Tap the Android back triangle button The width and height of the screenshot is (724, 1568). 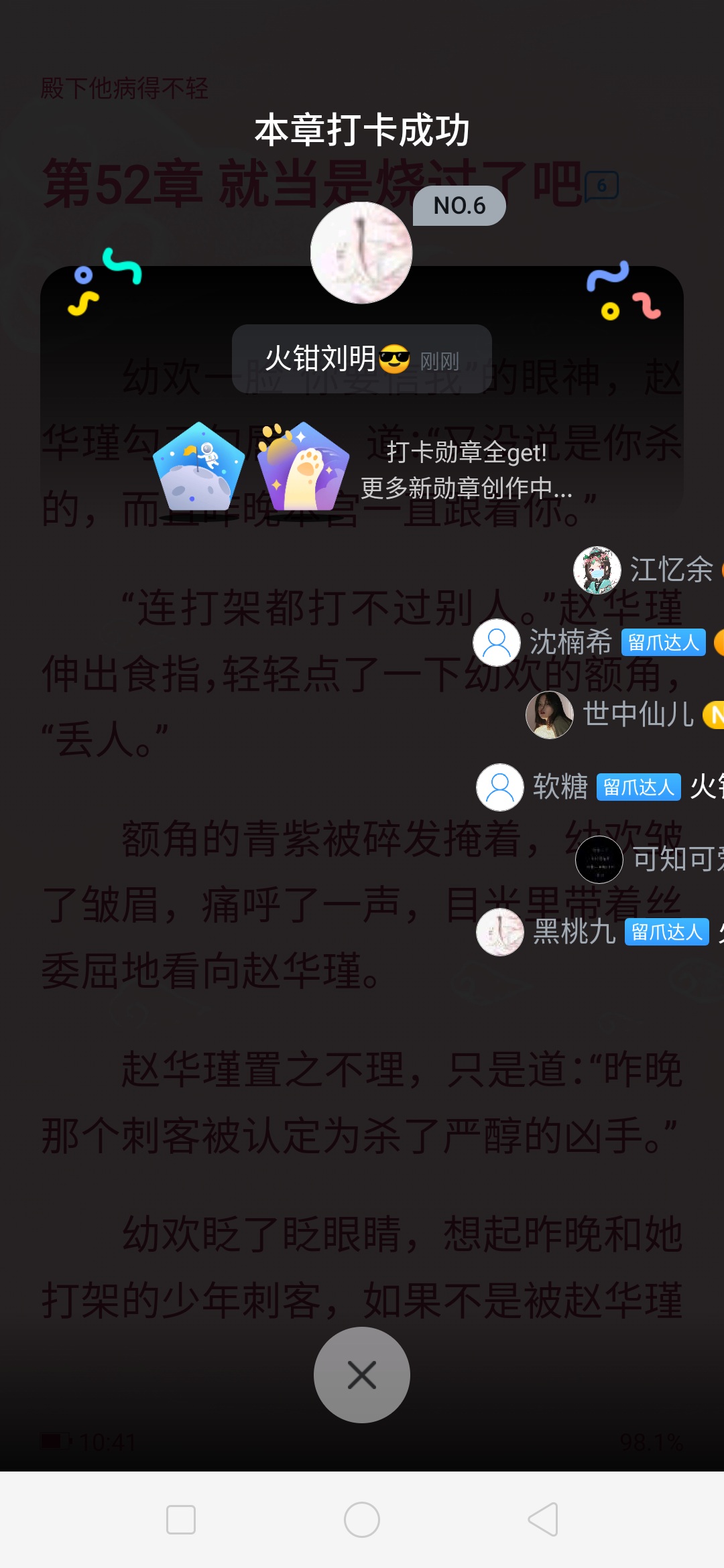pyautogui.click(x=543, y=1520)
